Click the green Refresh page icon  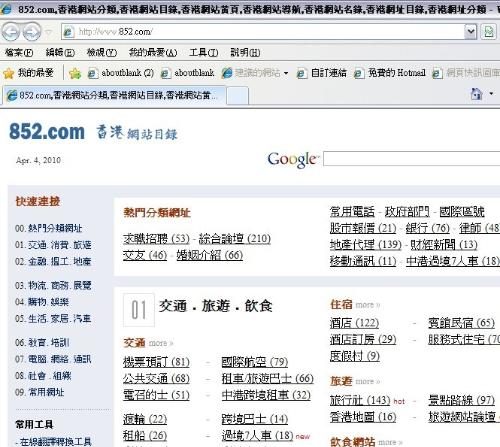click(489, 32)
